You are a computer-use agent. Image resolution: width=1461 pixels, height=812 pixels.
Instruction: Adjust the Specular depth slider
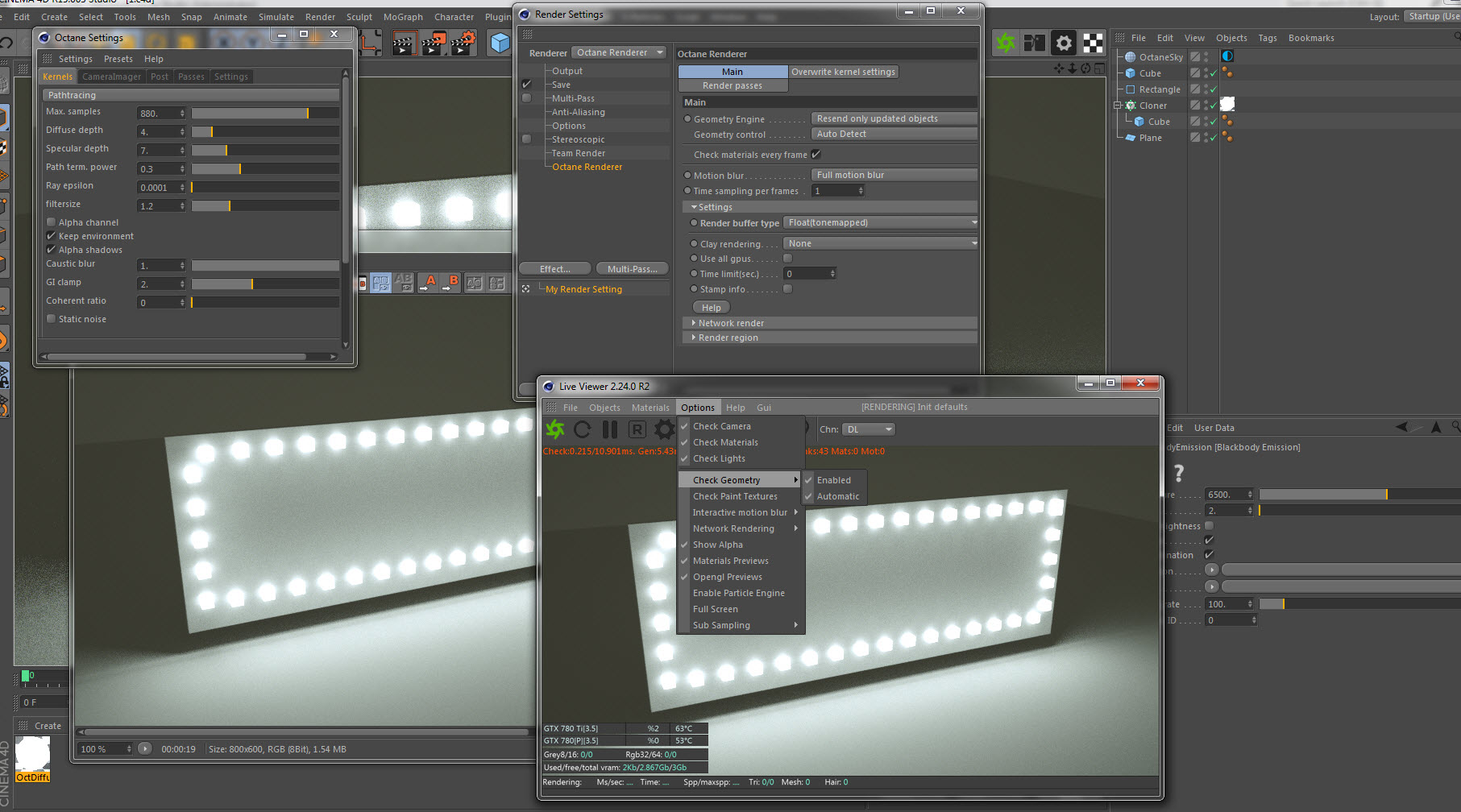tap(265, 150)
